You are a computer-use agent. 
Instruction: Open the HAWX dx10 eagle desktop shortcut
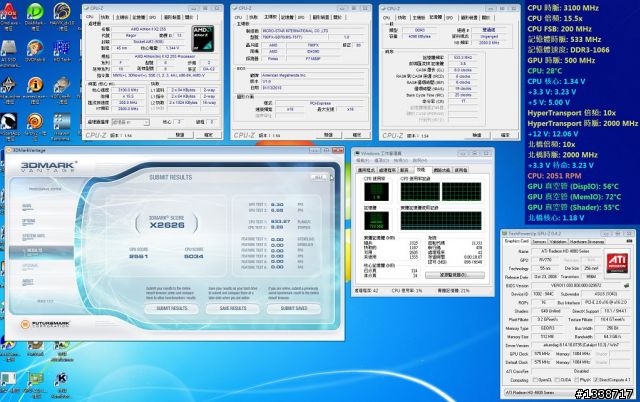click(62, 12)
